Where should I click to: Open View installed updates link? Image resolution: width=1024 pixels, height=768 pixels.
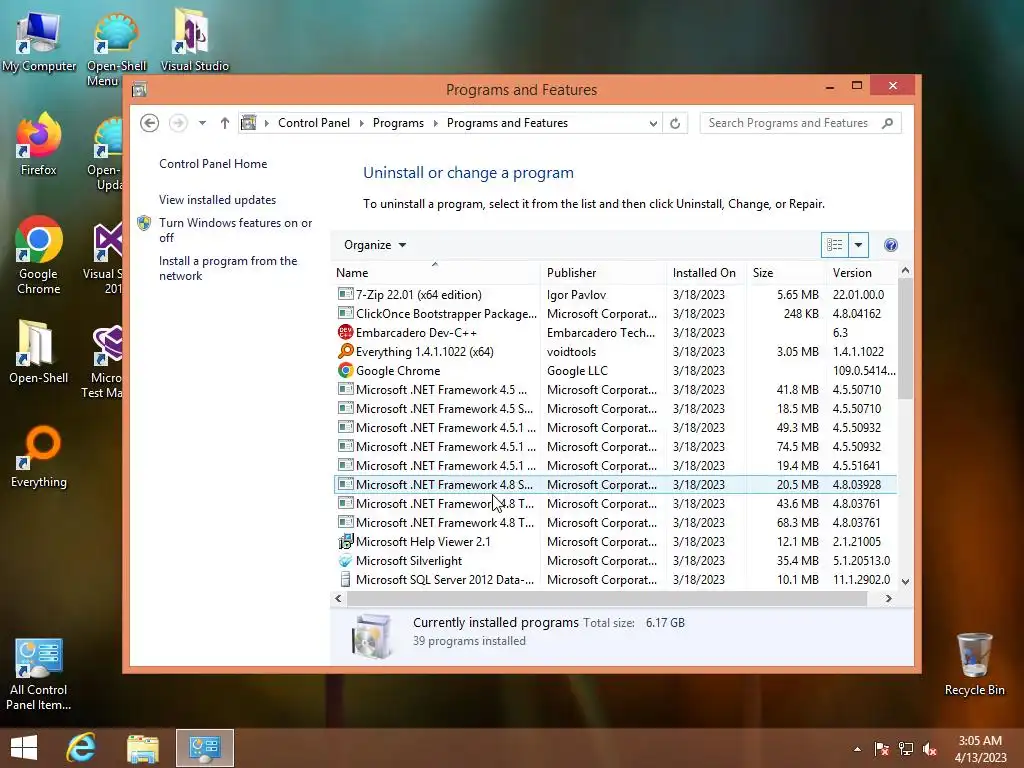pos(217,200)
